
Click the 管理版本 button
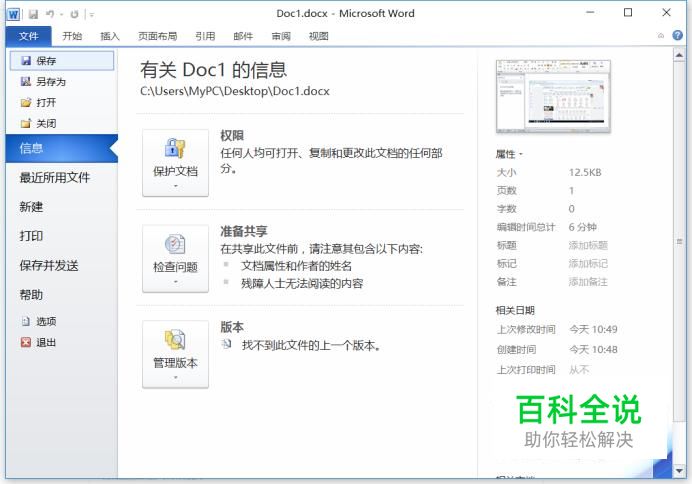coord(175,354)
